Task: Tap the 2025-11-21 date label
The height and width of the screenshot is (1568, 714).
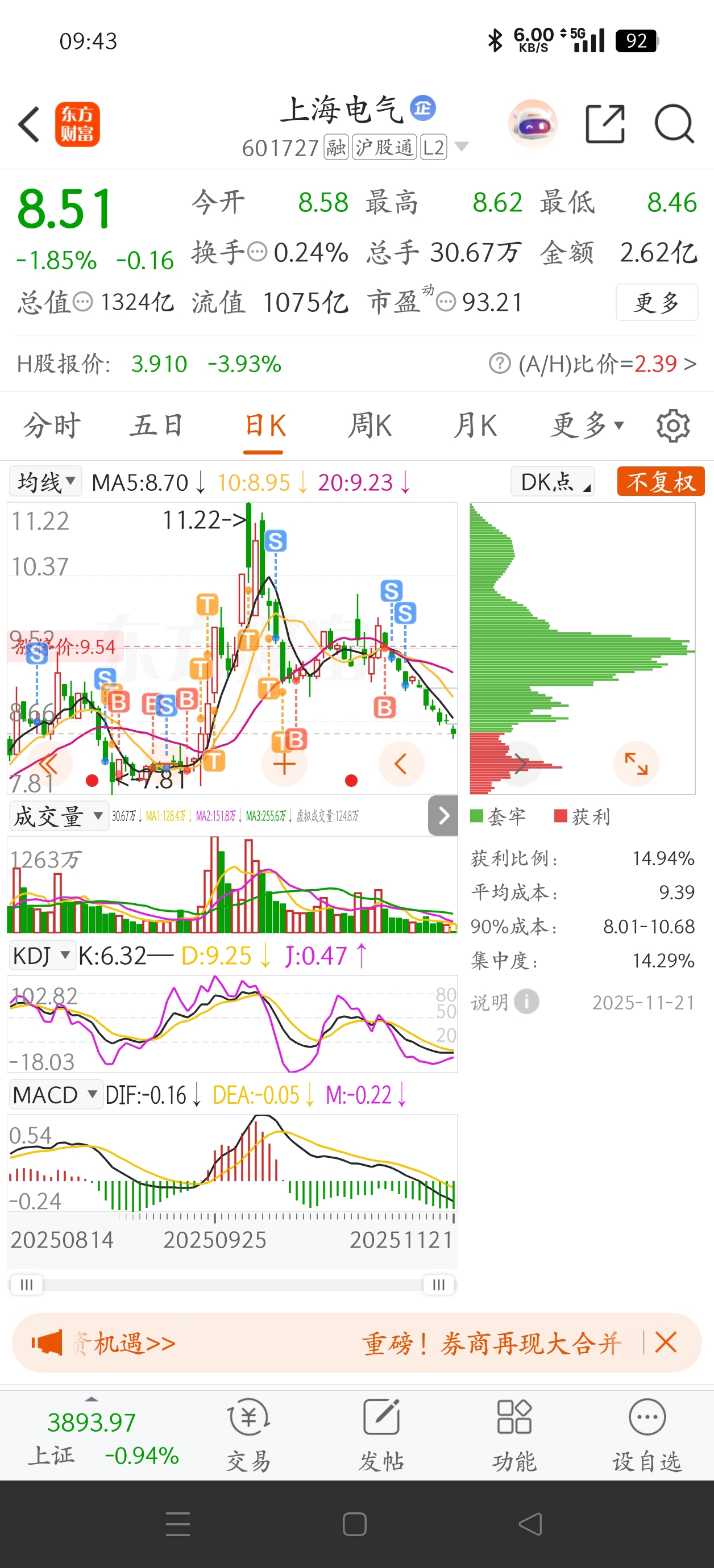Action: [644, 1002]
